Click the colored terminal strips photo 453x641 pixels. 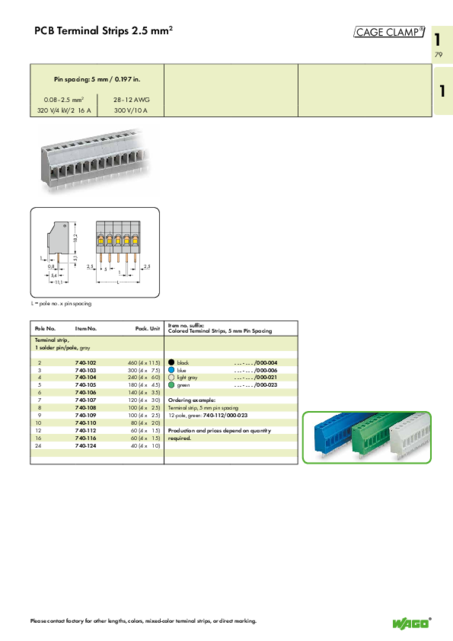point(367,437)
